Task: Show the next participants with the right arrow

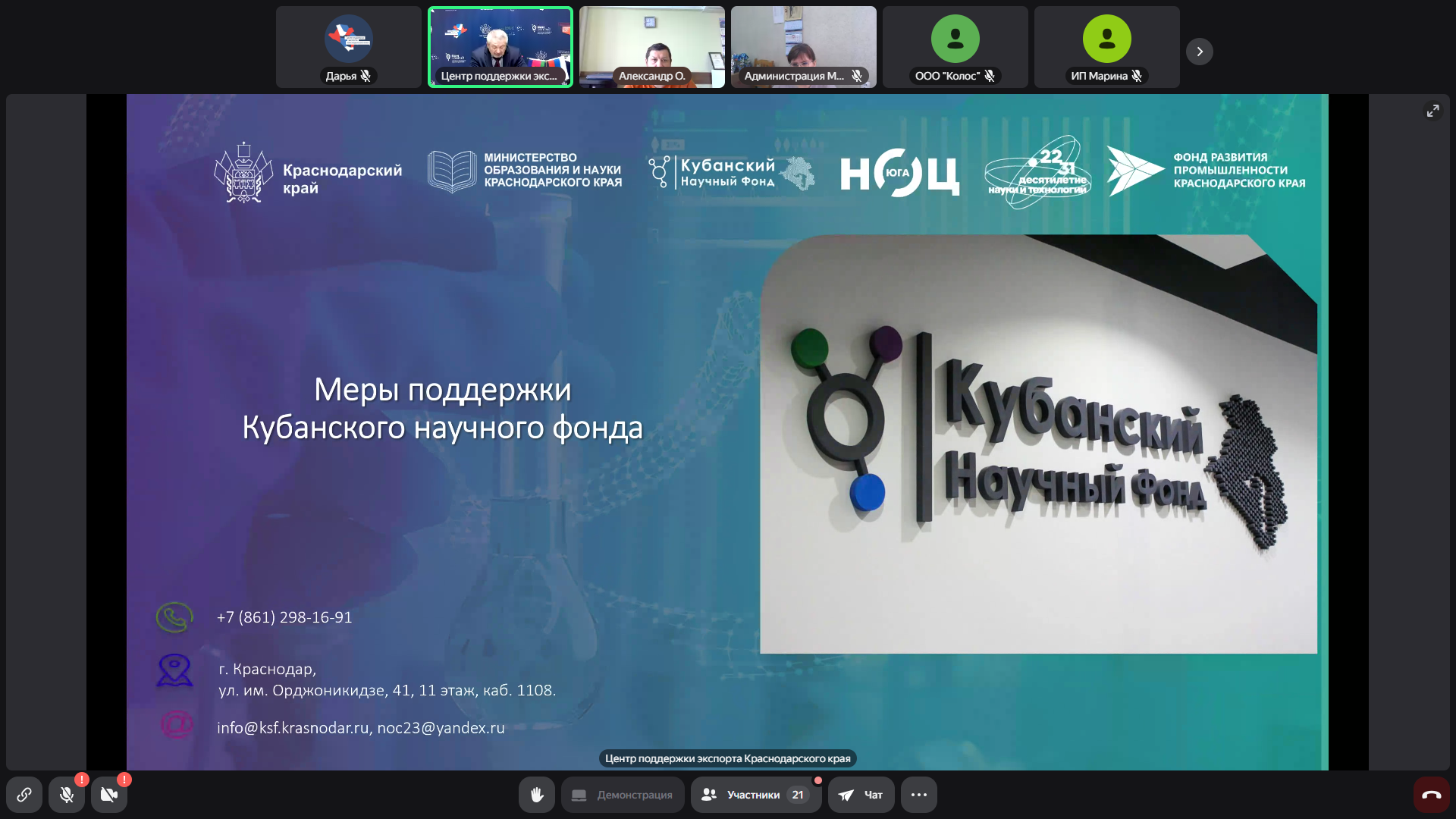Action: [x=1200, y=52]
